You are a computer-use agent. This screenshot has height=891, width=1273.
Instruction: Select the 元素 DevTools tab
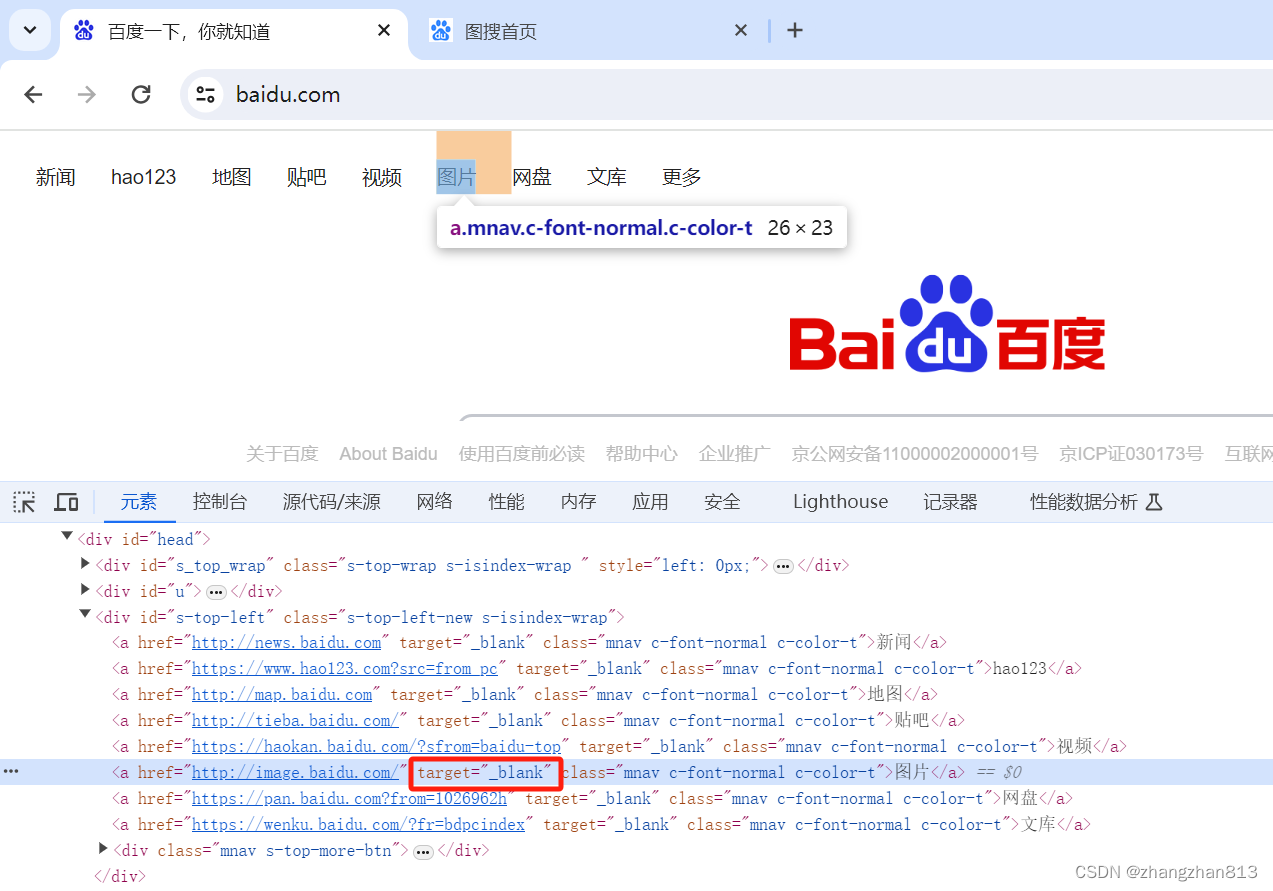point(139,502)
